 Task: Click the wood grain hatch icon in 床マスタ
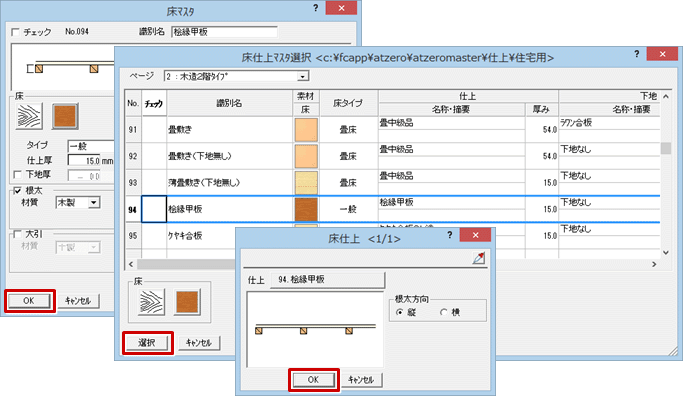click(x=29, y=116)
